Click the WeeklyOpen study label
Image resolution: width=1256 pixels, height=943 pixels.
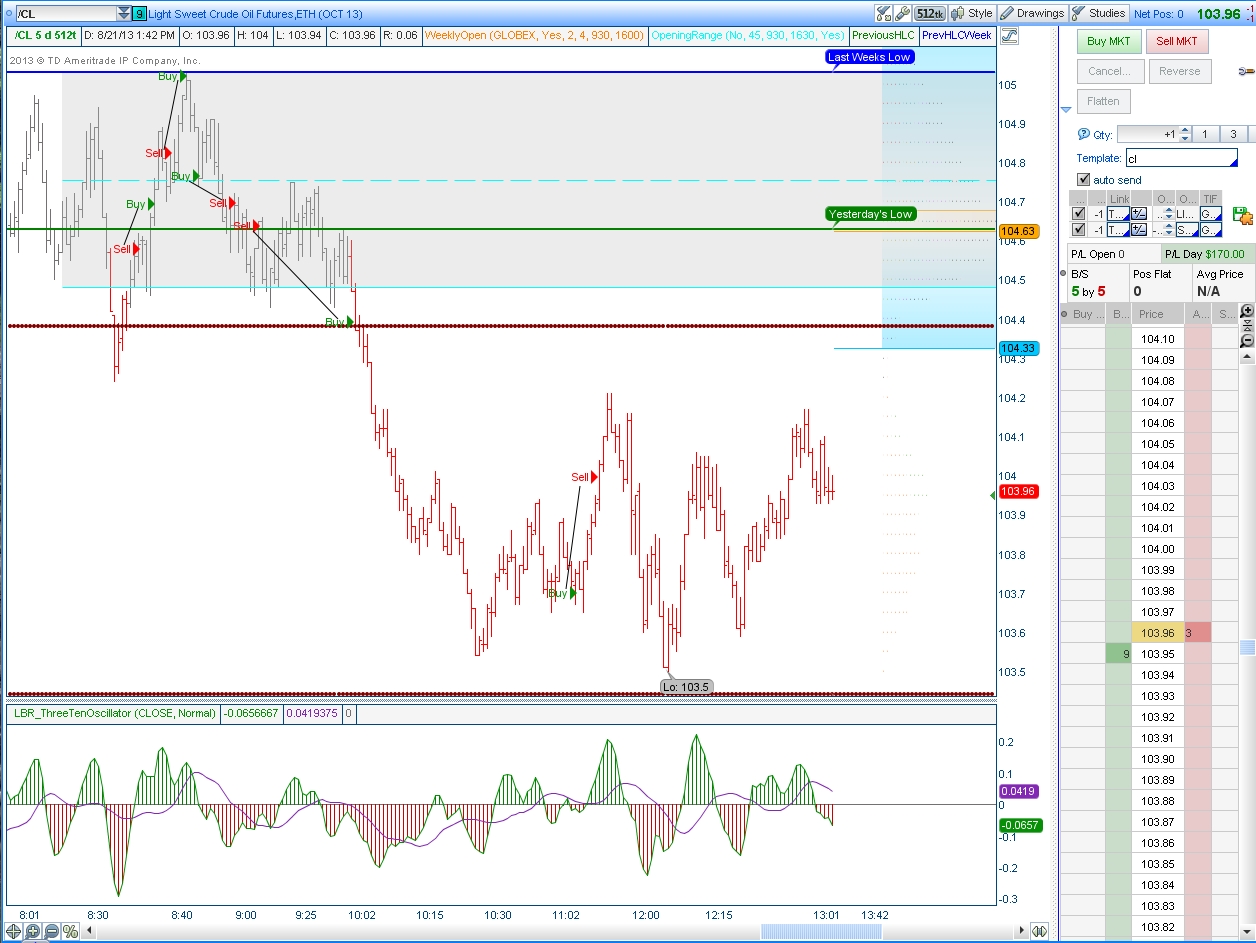click(x=533, y=35)
